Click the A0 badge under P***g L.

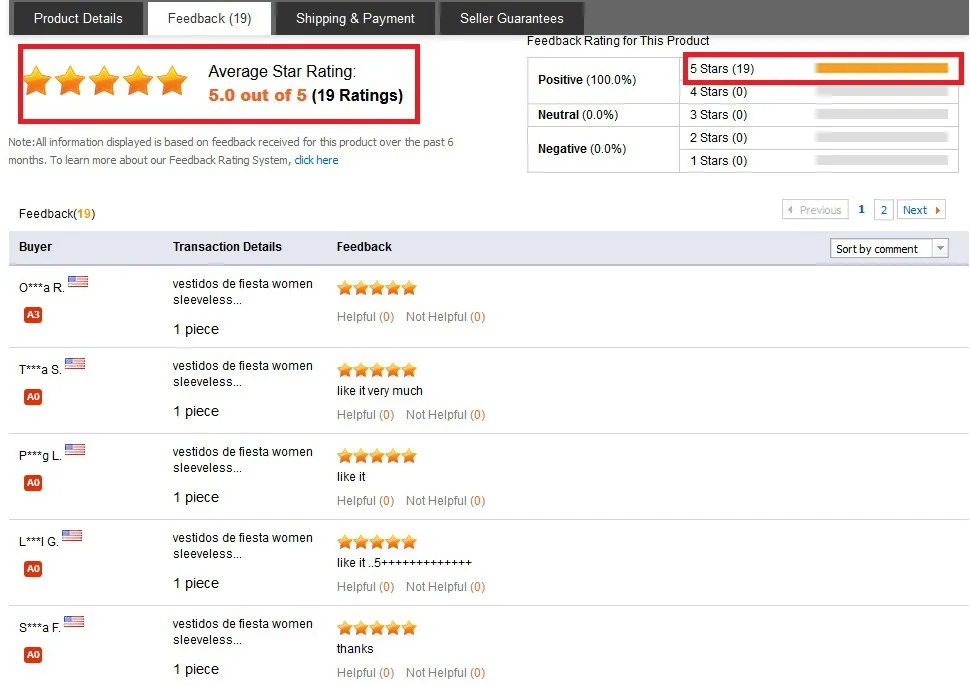[33, 483]
